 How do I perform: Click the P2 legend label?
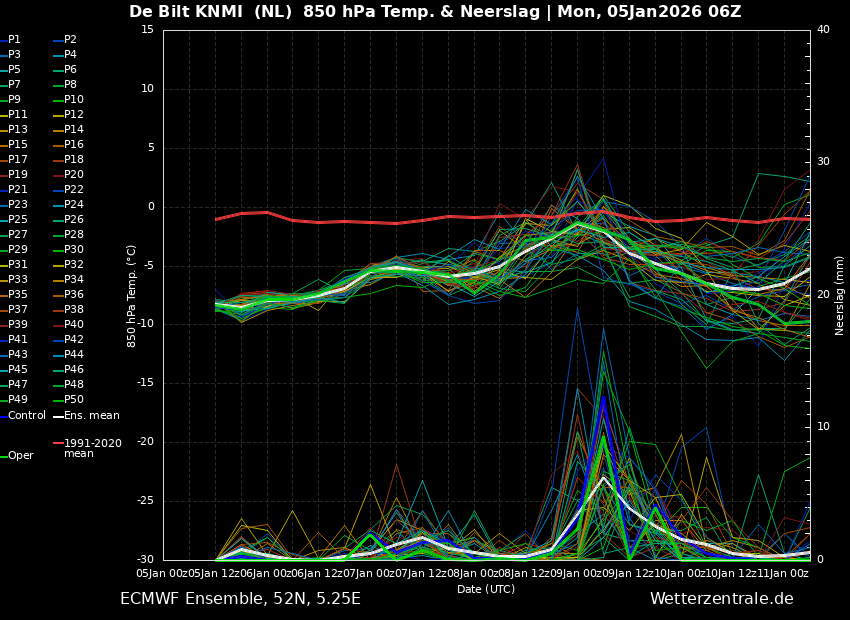(70, 40)
